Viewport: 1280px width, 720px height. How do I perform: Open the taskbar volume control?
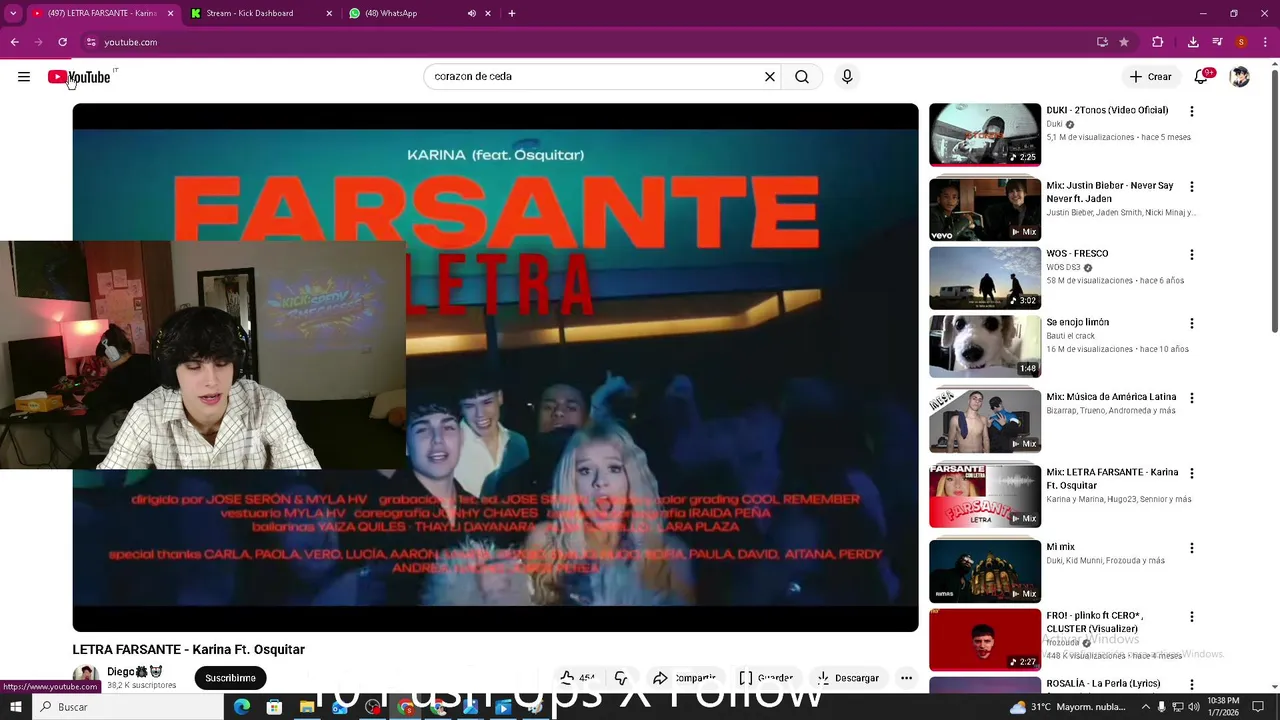[x=1193, y=707]
